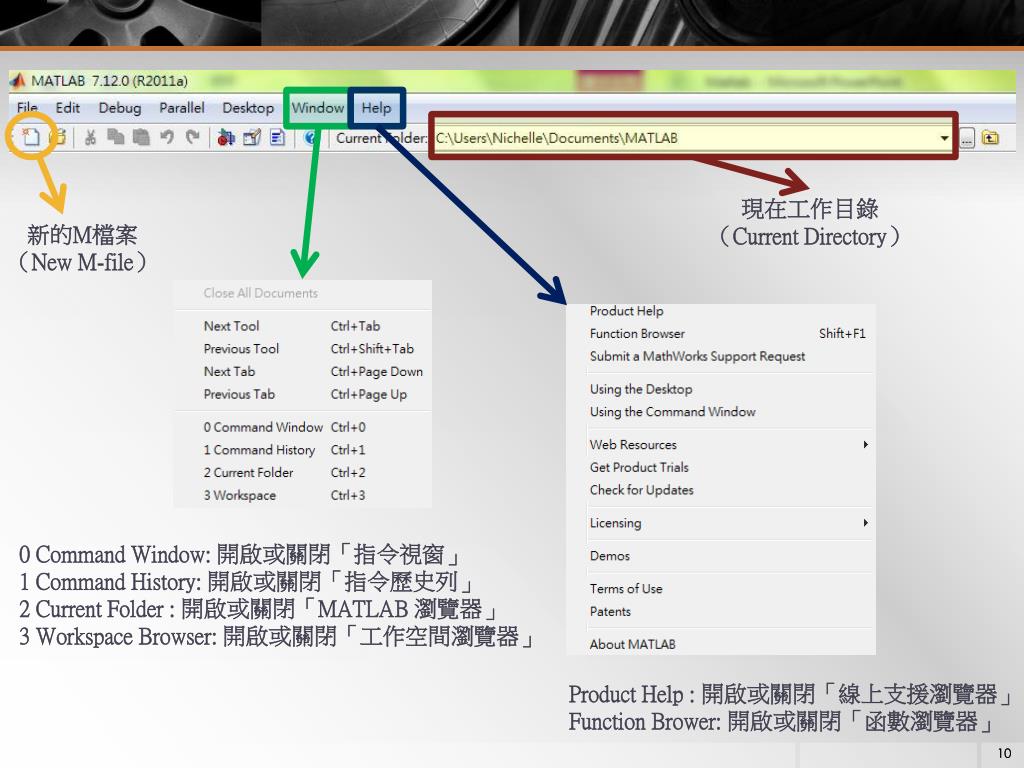Open Simulink from the toolbar icon
The image size is (1024, 768).
(x=226, y=137)
